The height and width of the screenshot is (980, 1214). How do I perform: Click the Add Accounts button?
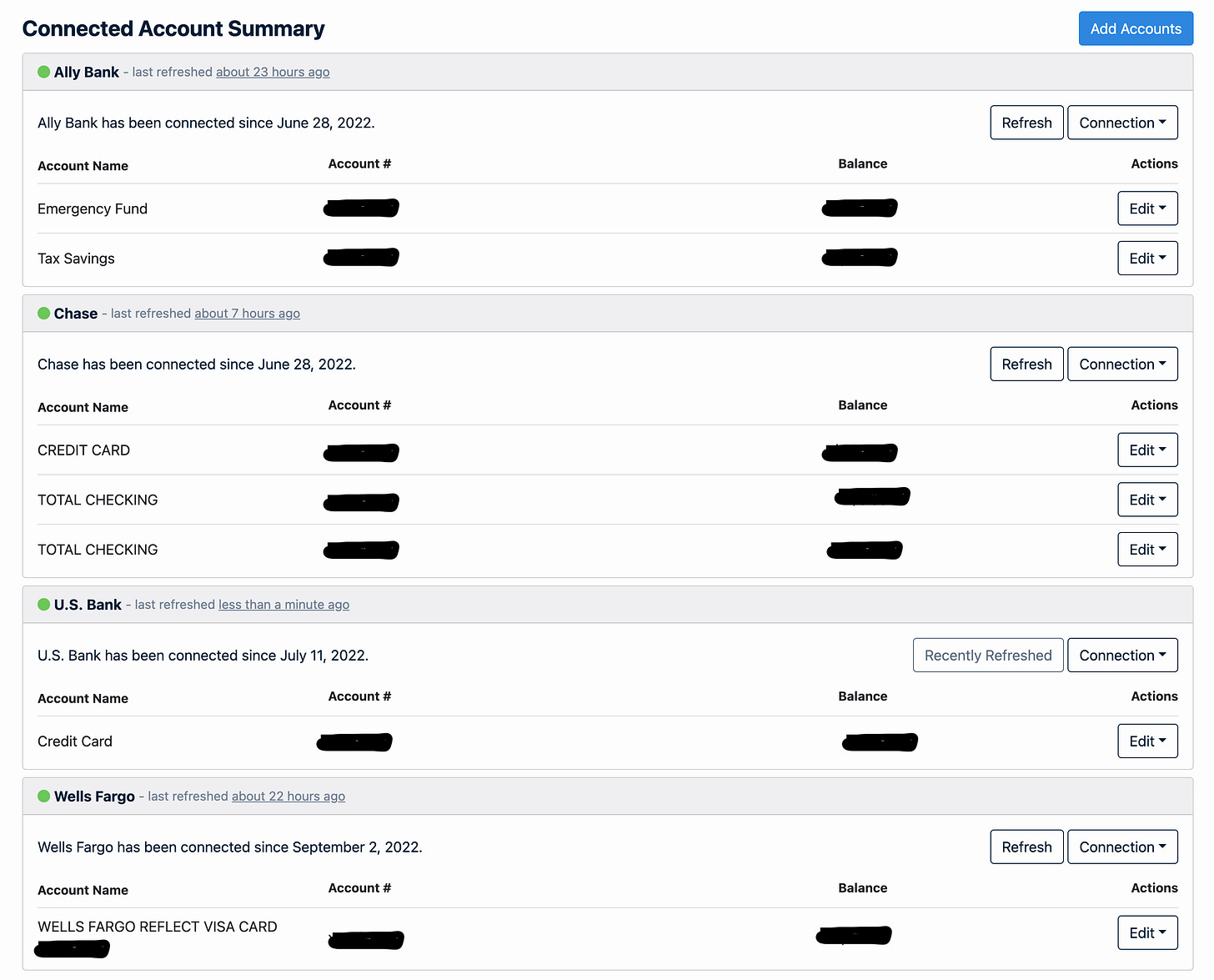click(x=1136, y=28)
